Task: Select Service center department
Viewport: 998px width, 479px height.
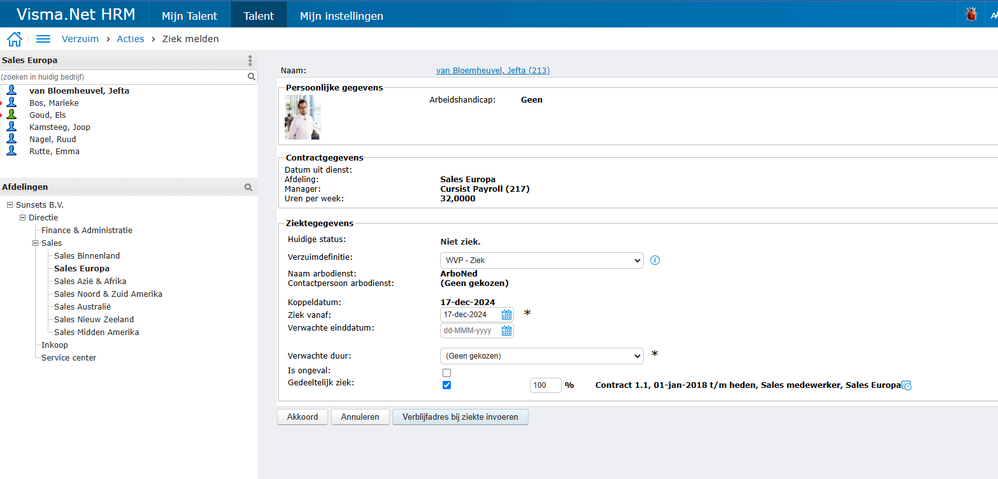Action: pyautogui.click(x=69, y=358)
